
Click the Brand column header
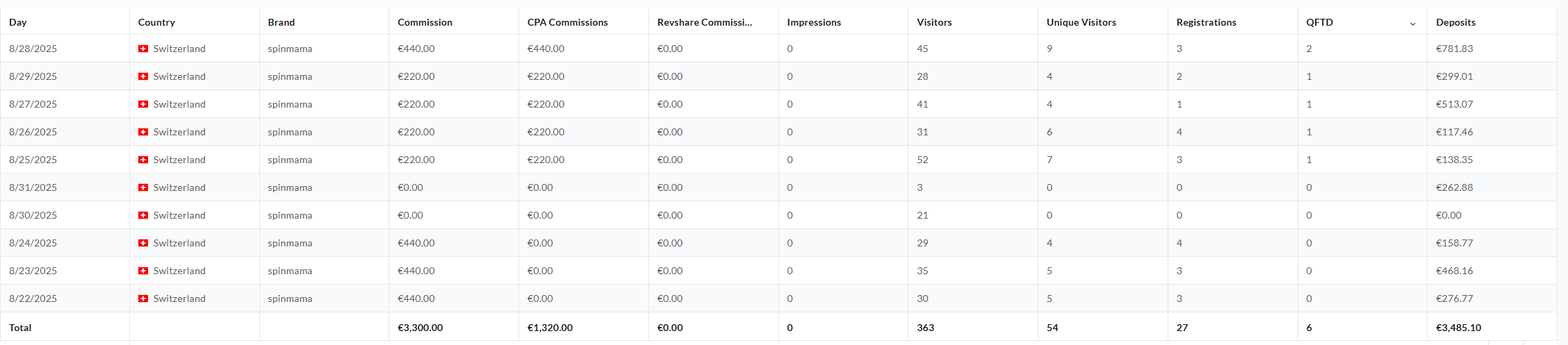[x=281, y=22]
